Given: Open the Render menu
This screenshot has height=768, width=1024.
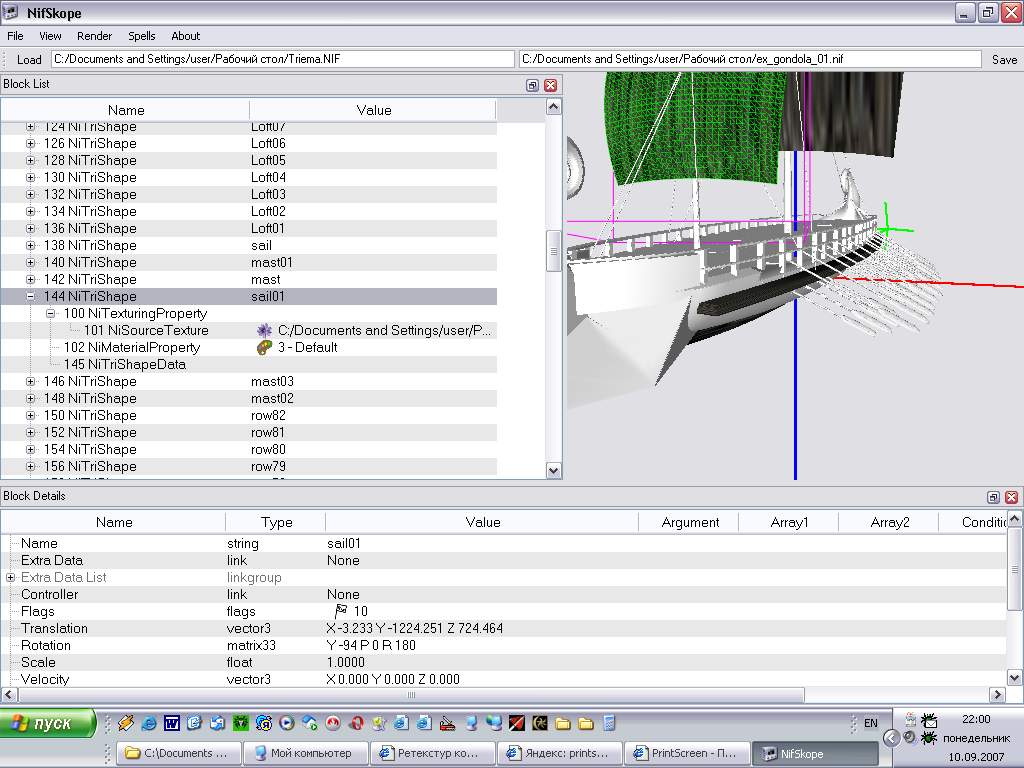Looking at the screenshot, I should pos(94,36).
